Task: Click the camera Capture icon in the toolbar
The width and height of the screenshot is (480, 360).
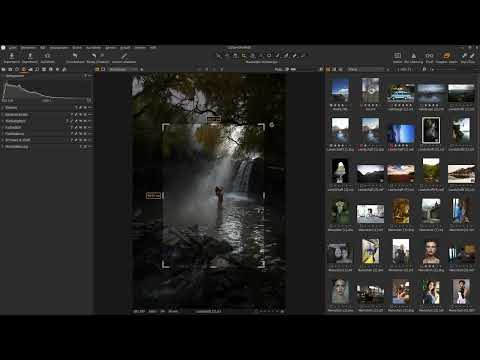Action: coord(47,56)
